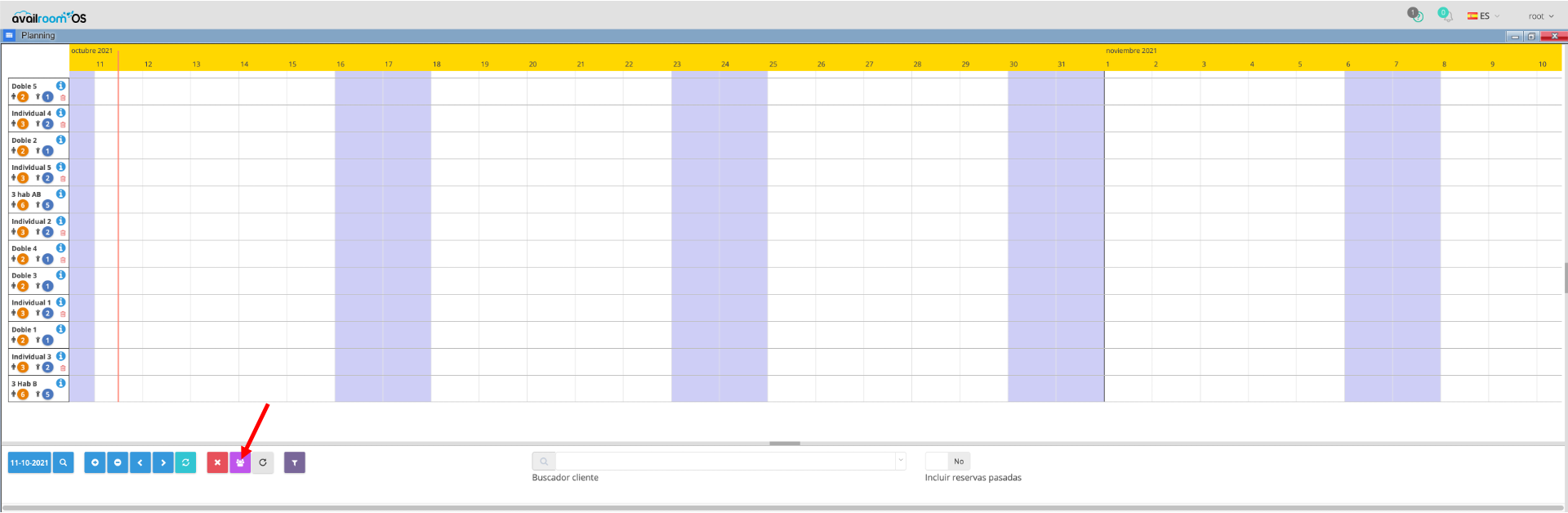The image size is (1568, 513).
Task: Click the purple group reservation button
Action: pyautogui.click(x=240, y=462)
